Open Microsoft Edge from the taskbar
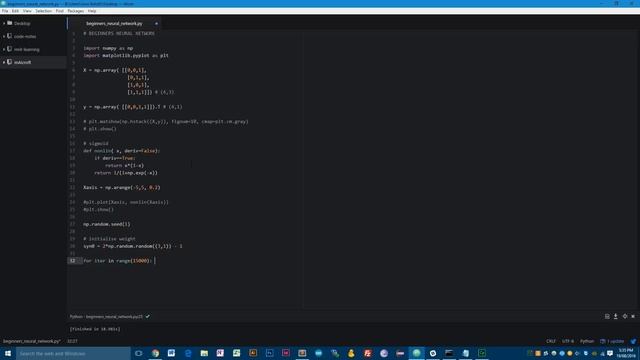The width and height of the screenshot is (640, 360). pyautogui.click(x=188, y=353)
